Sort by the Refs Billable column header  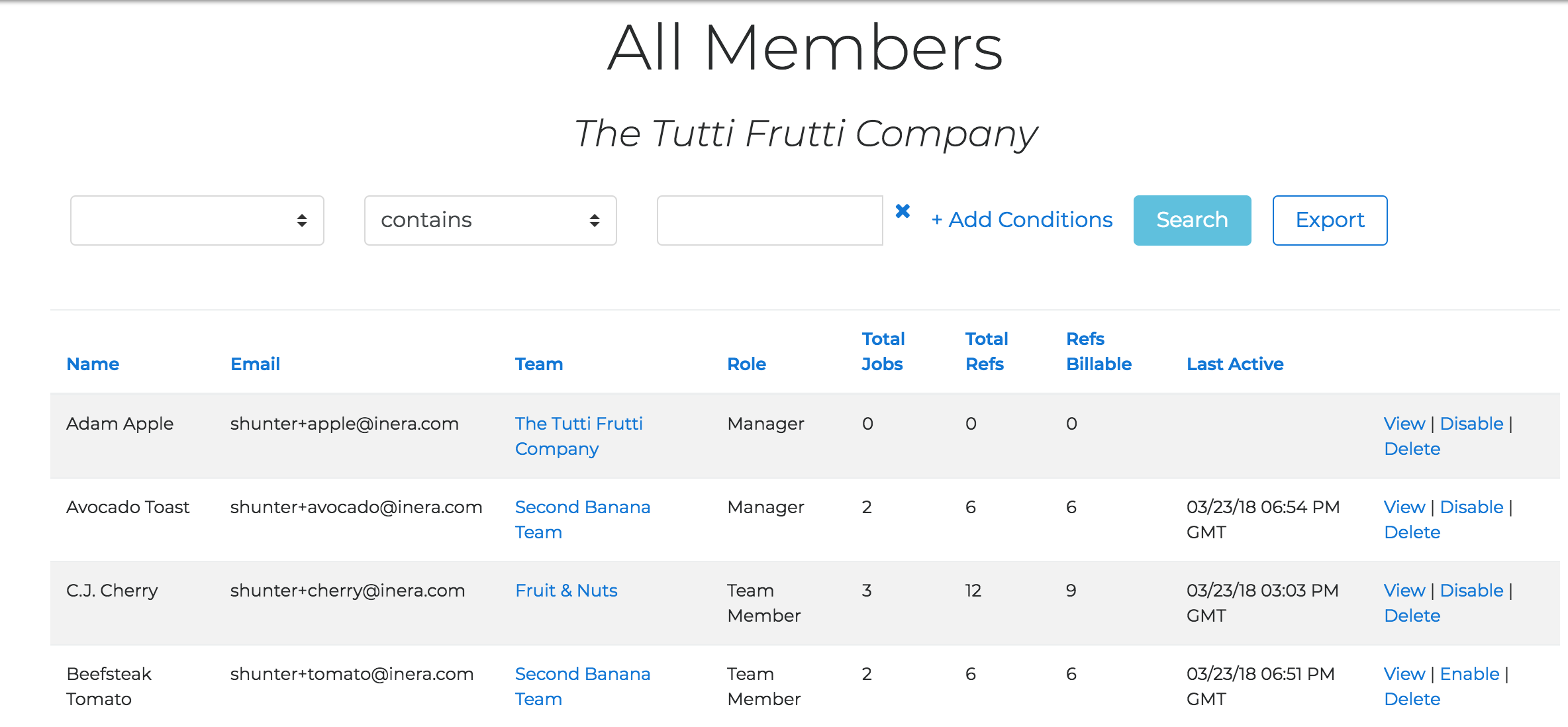[x=1099, y=352]
